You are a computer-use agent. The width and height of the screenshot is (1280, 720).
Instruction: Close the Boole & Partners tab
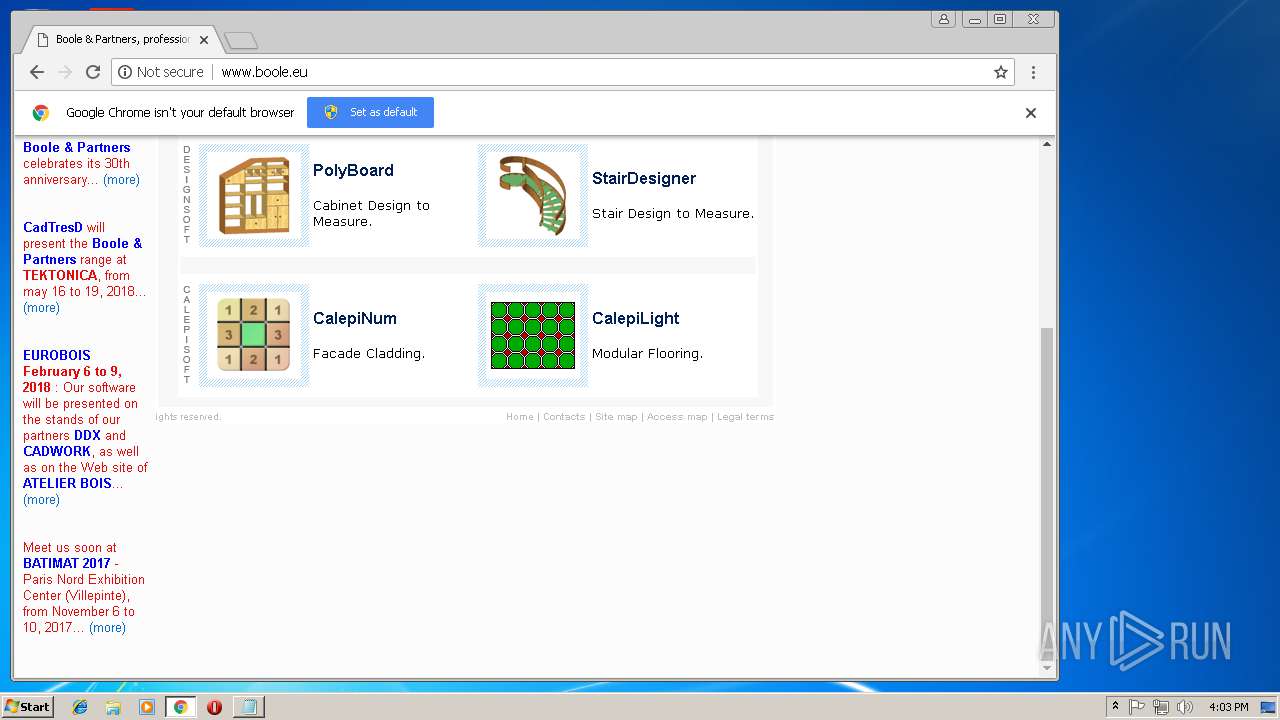coord(204,40)
